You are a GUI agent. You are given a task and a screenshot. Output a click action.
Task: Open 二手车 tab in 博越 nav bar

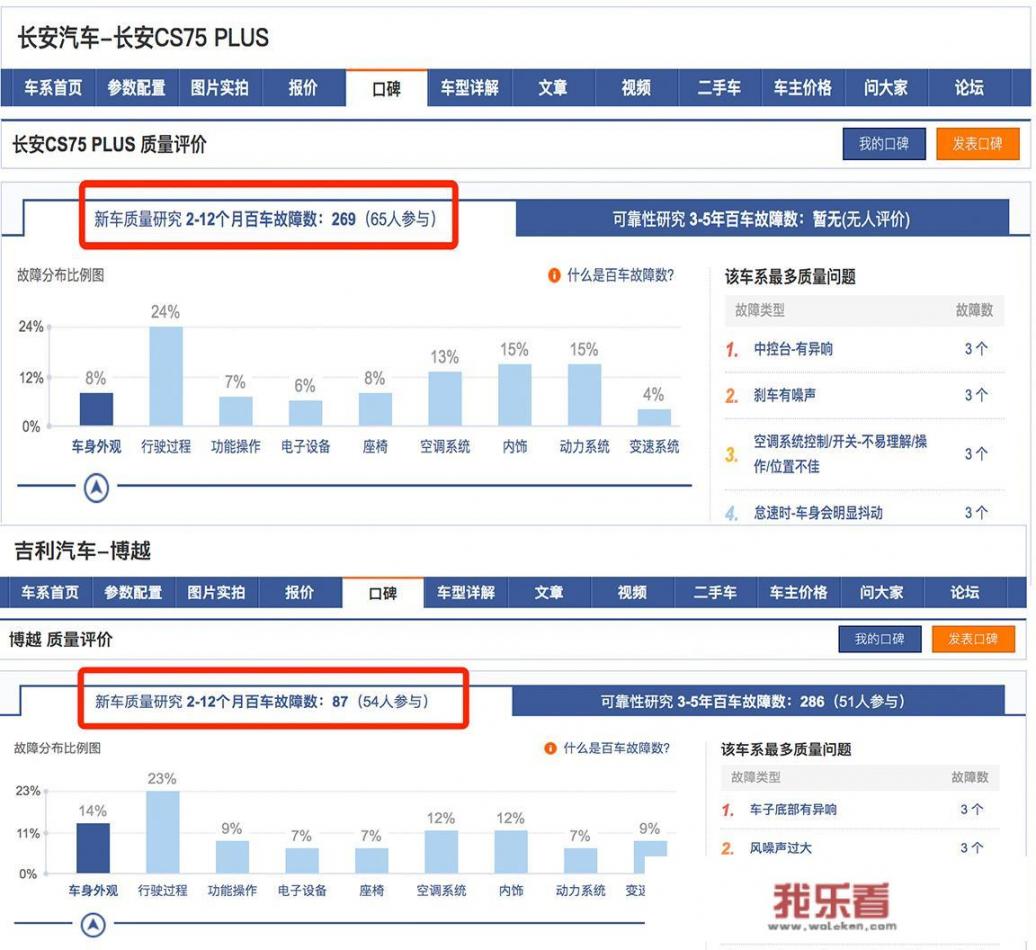(716, 593)
